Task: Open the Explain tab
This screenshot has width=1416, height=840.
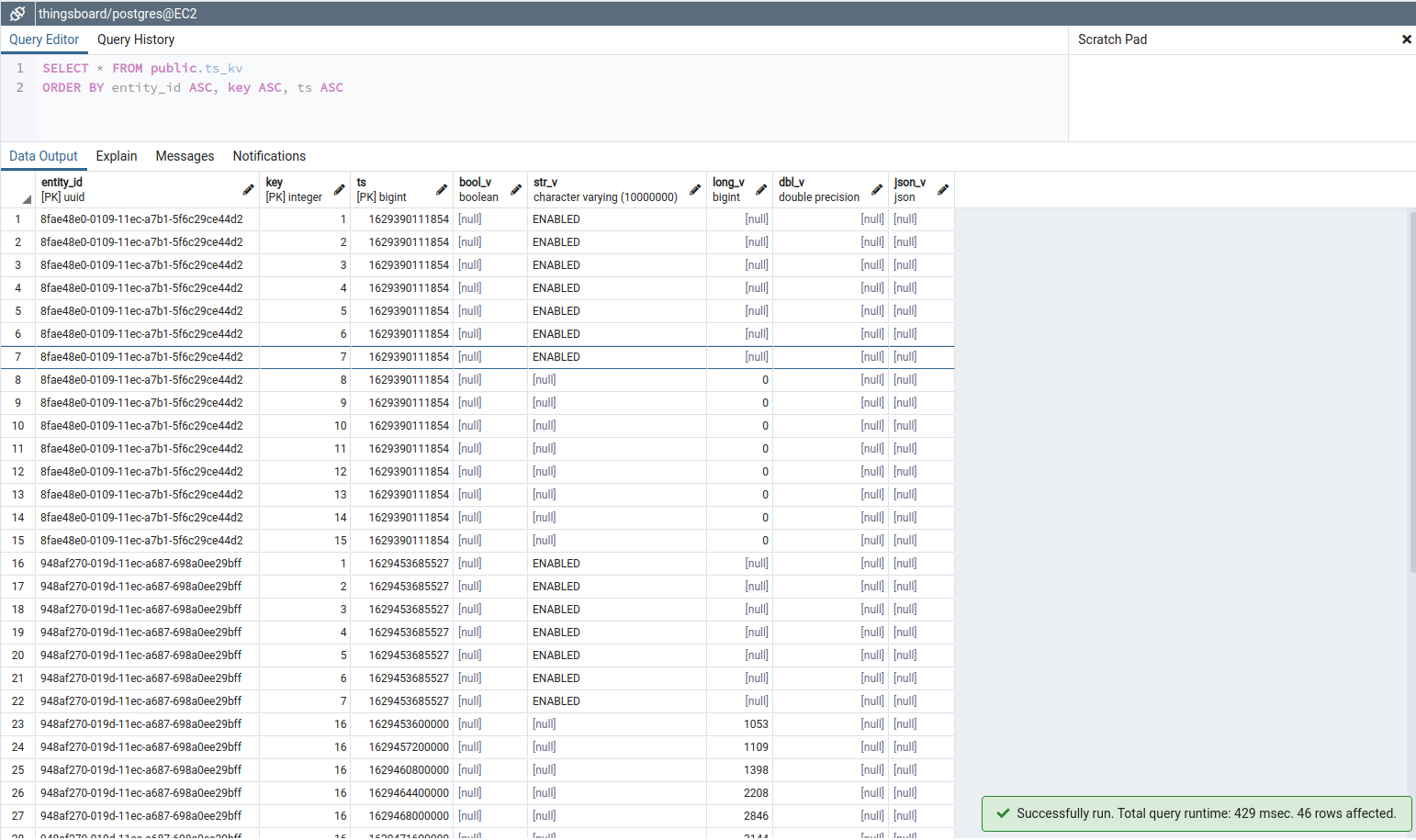Action: (116, 156)
